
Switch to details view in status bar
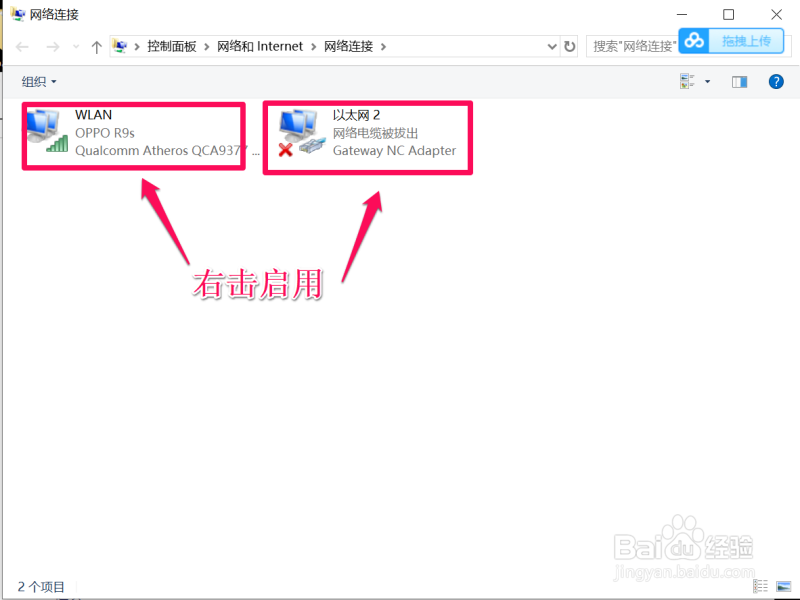coord(760,586)
